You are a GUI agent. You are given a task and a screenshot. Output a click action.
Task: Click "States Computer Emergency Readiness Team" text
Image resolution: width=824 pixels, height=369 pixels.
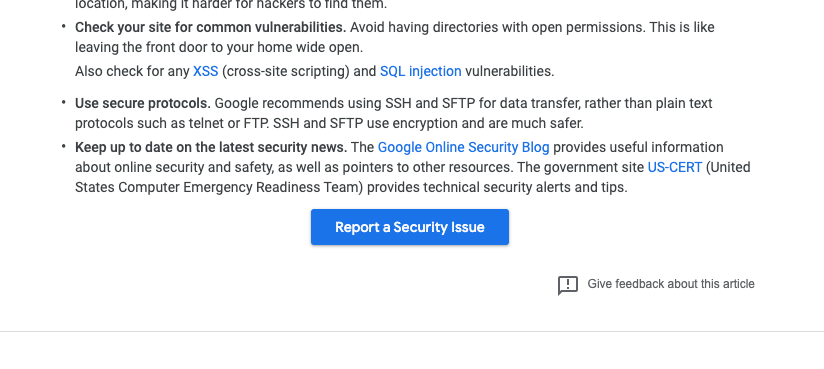click(x=219, y=187)
